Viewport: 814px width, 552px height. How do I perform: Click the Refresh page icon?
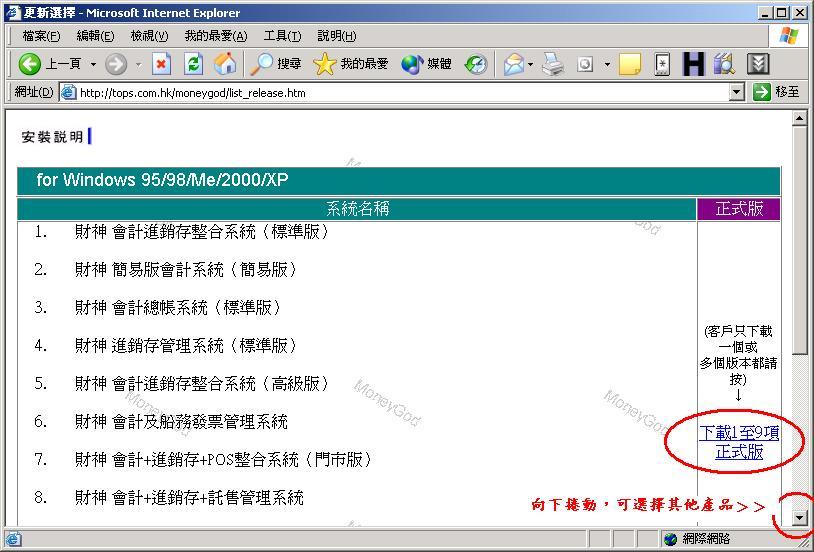click(193, 64)
